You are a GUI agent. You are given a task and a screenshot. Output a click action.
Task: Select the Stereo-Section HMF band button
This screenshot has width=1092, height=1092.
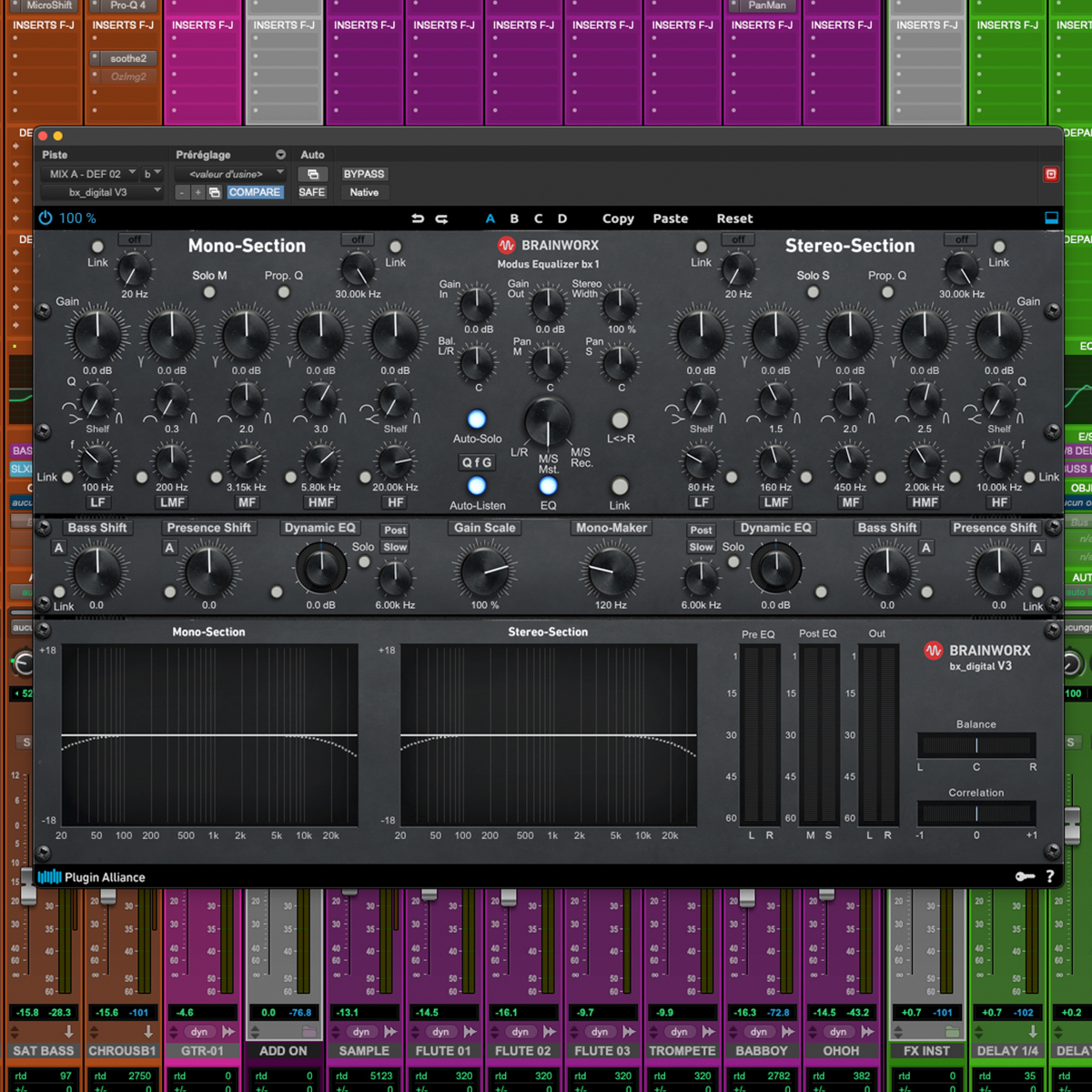click(925, 502)
